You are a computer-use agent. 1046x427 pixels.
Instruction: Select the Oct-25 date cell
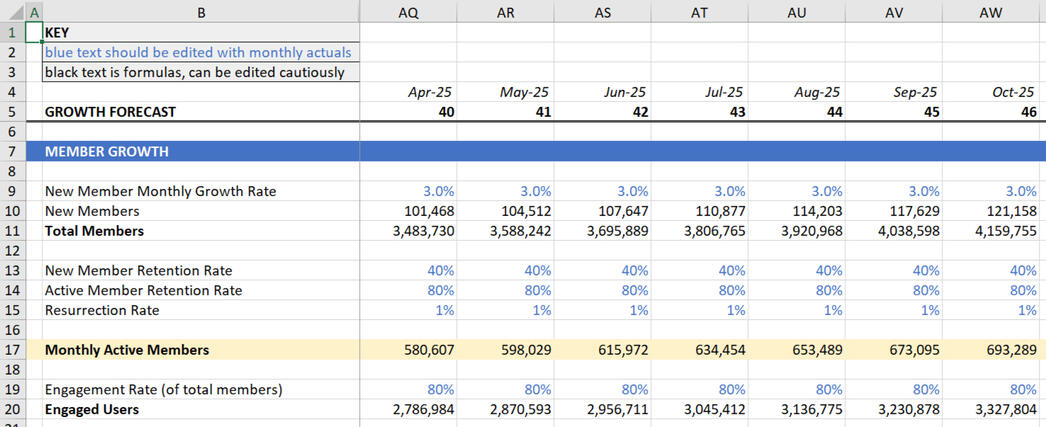pyautogui.click(x=993, y=92)
